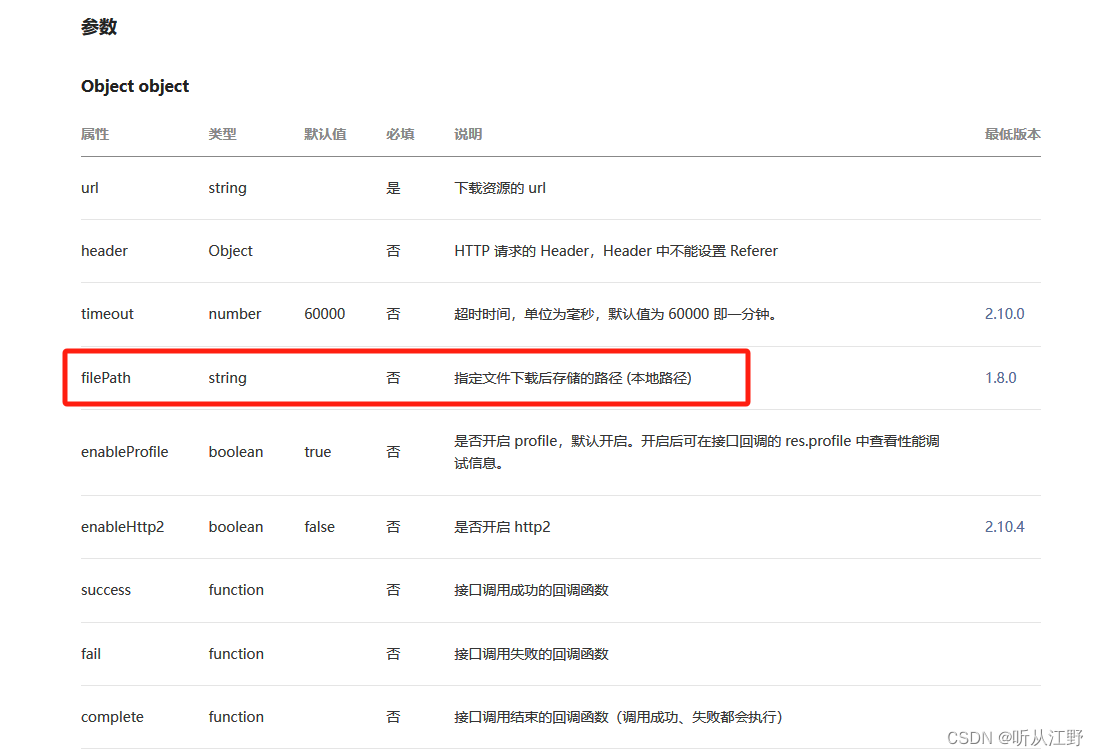
Task: Select the Object object subheading
Action: coord(135,86)
